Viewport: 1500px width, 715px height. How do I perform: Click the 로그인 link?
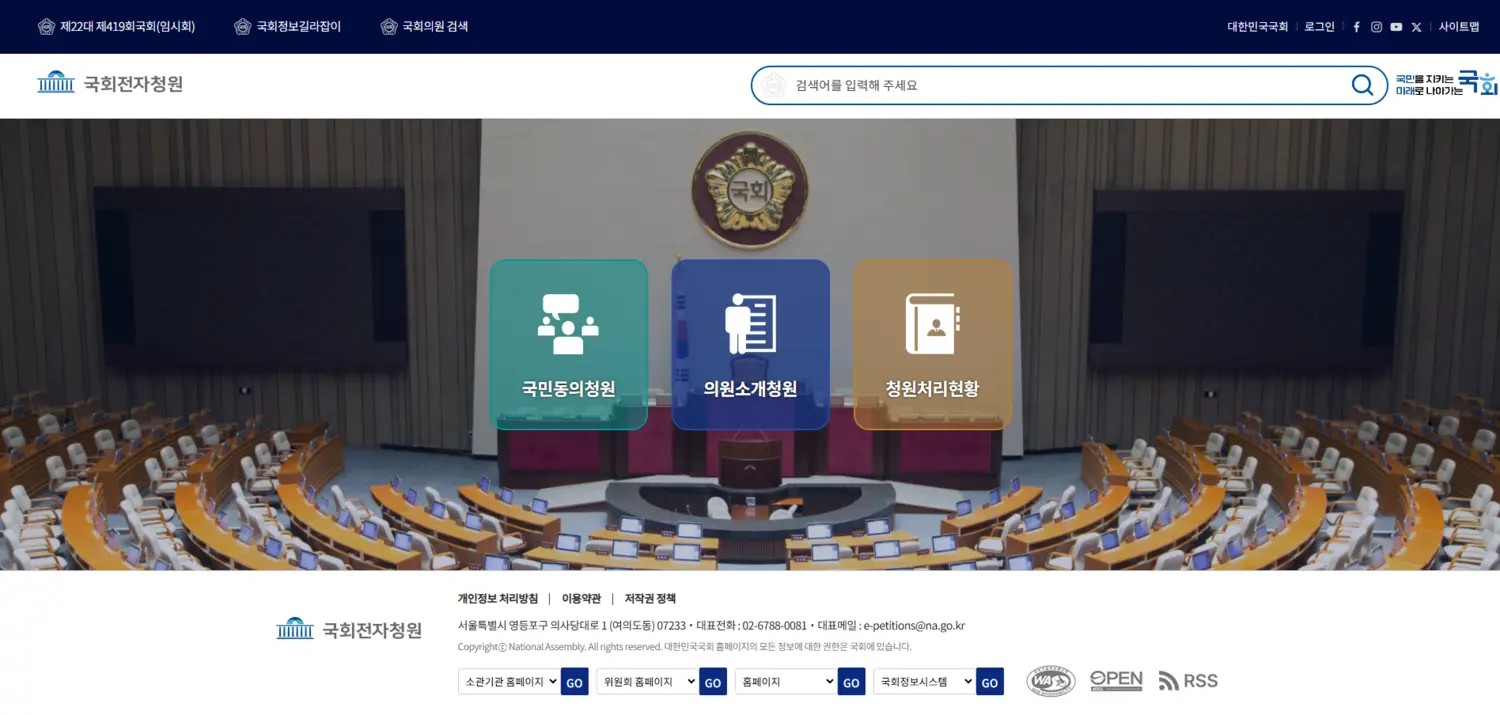coord(1318,27)
